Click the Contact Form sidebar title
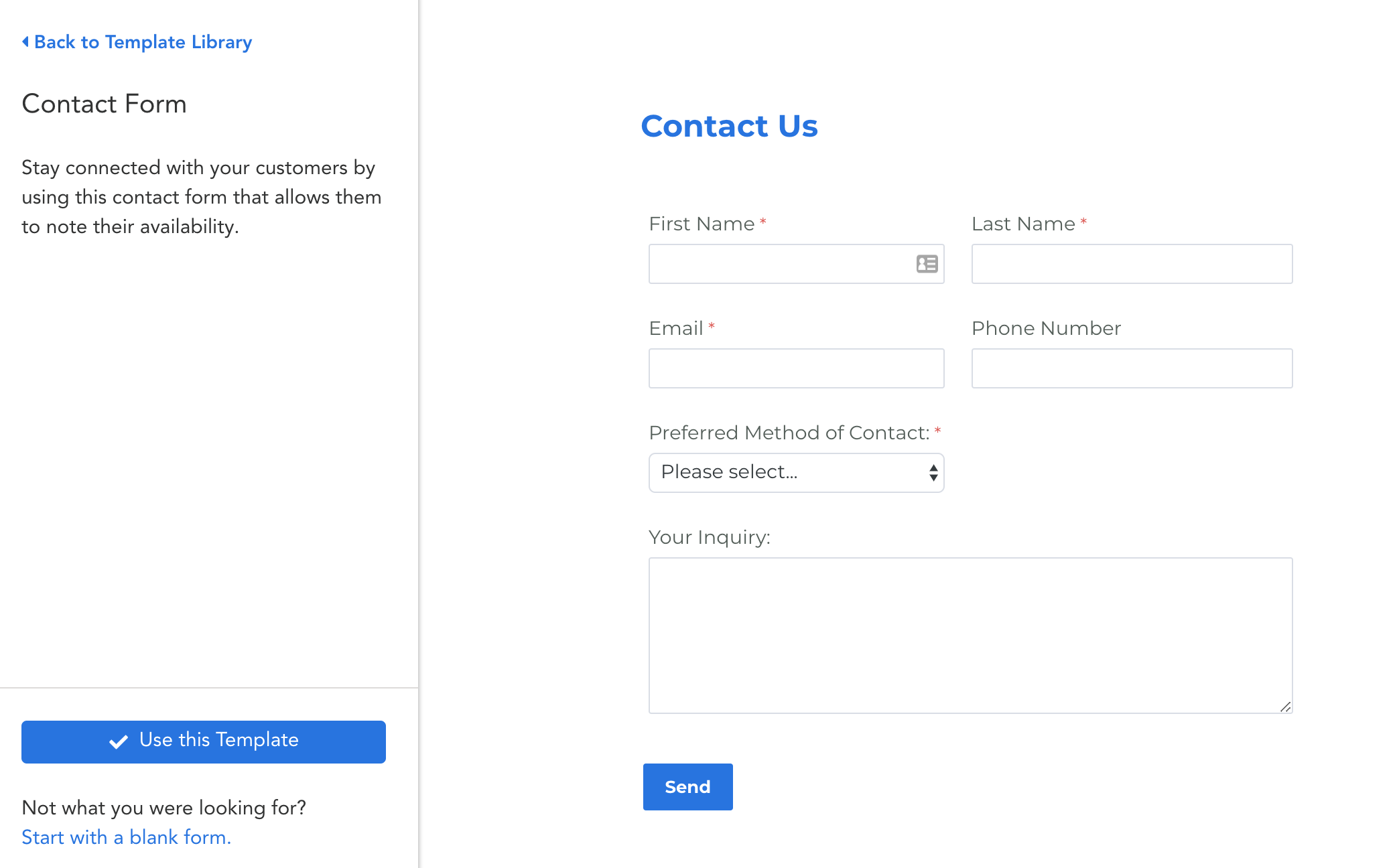 click(x=104, y=104)
